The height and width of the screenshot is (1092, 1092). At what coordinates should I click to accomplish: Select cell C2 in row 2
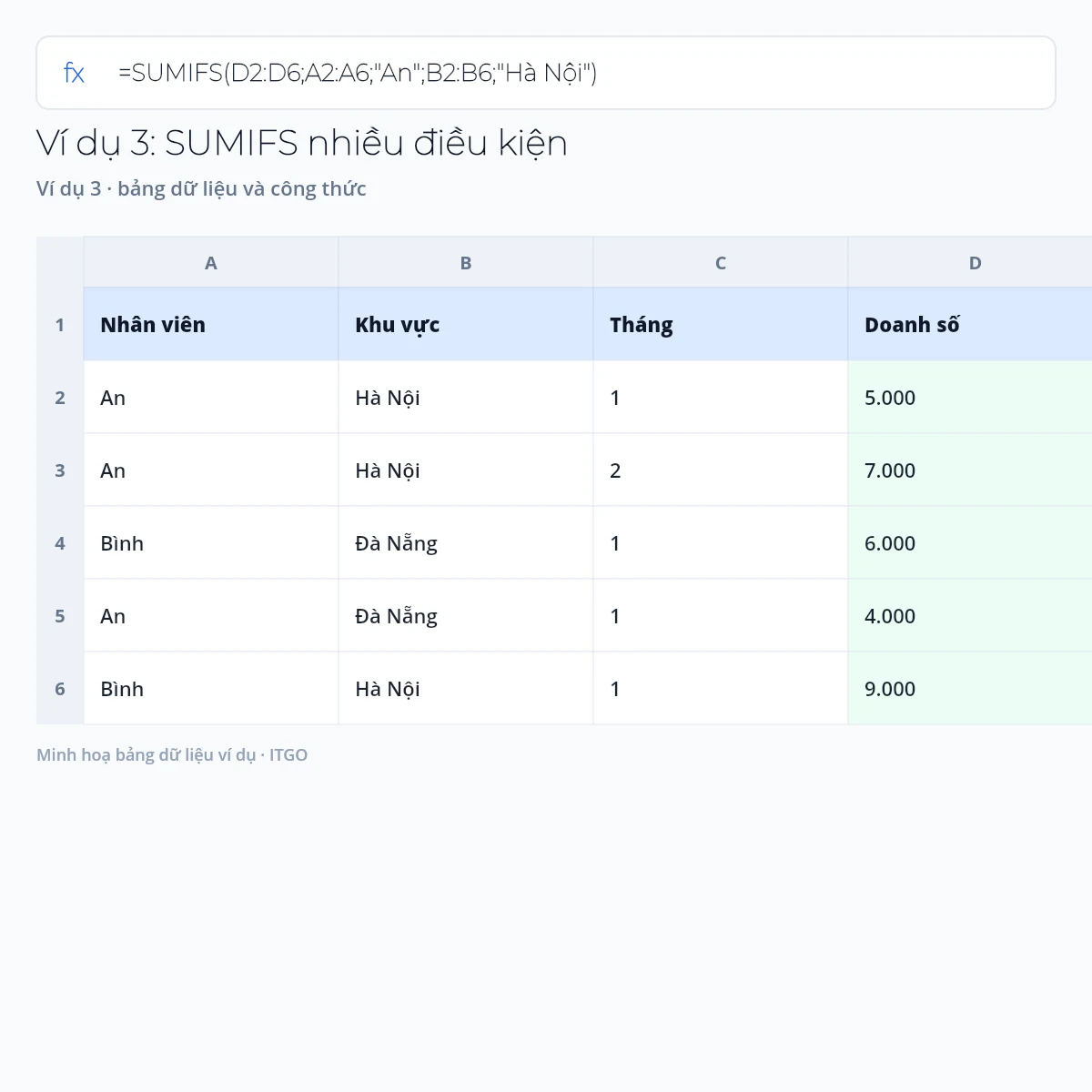click(721, 398)
